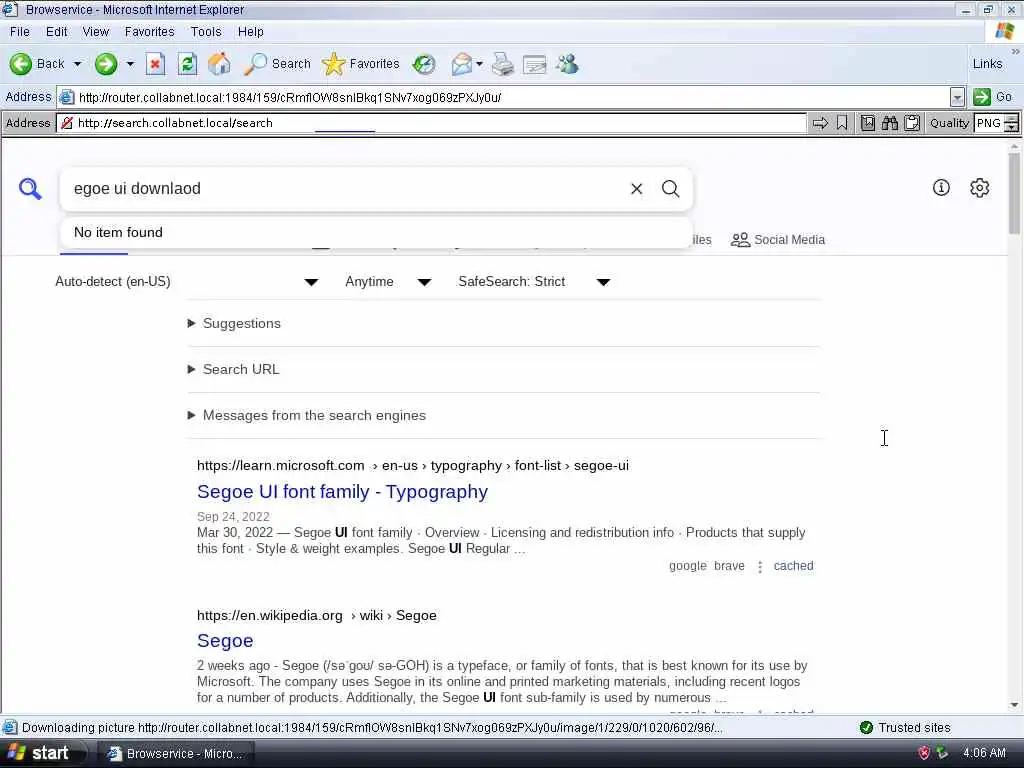Open the Auto-detect language dropdown
This screenshot has height=768, width=1024.
187,281
